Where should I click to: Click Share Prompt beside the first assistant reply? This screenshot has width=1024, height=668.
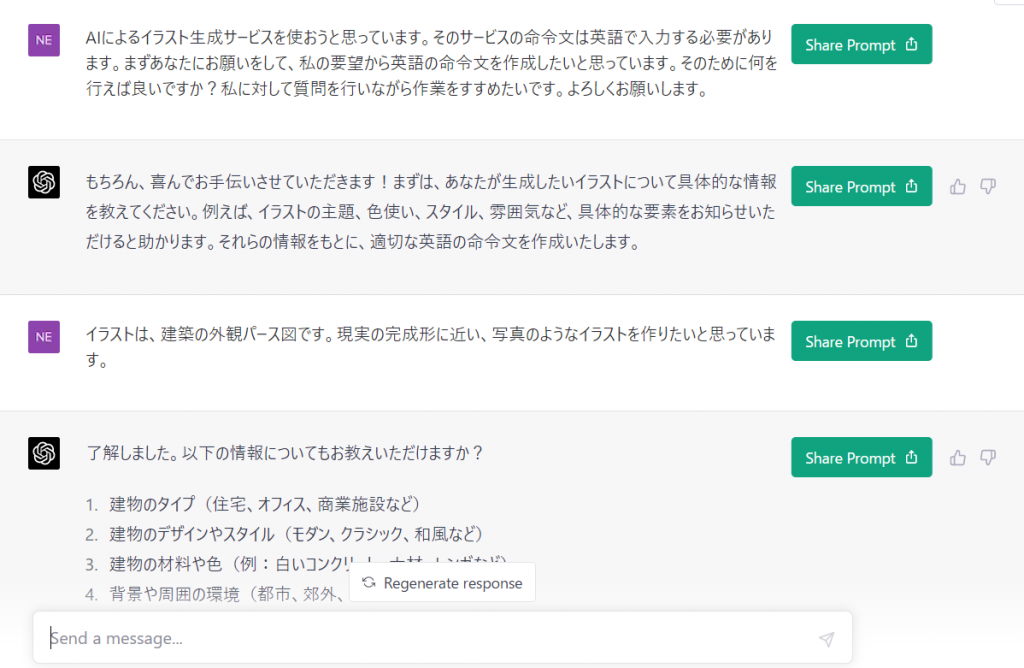861,186
